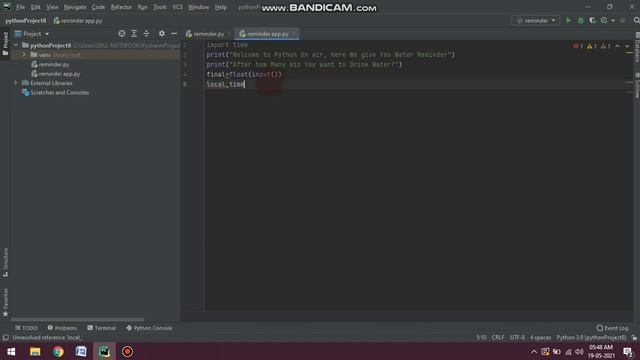Click the stop button in the run toolbar
The image size is (640, 360).
tap(622, 20)
